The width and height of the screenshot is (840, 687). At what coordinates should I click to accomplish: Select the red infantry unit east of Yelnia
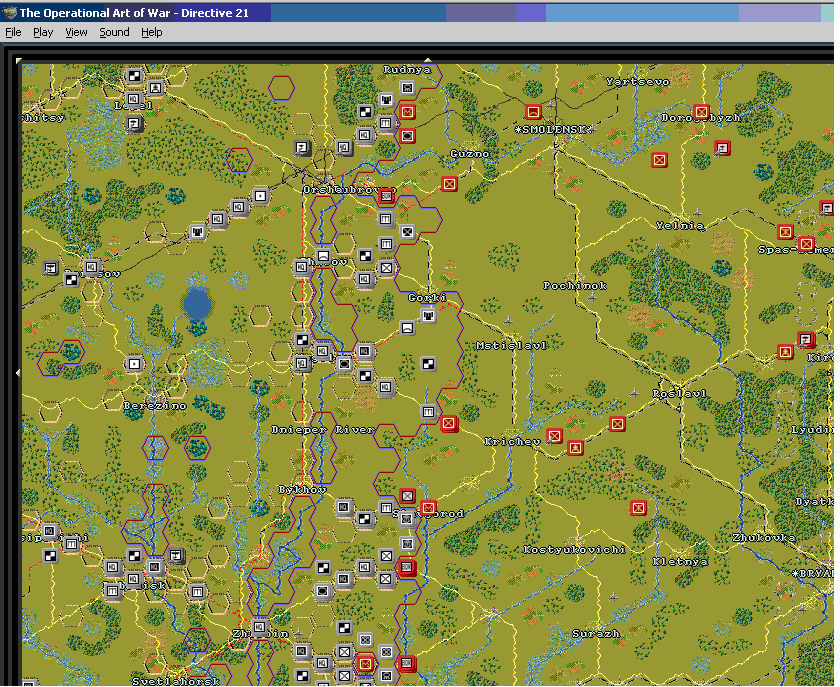pos(785,232)
